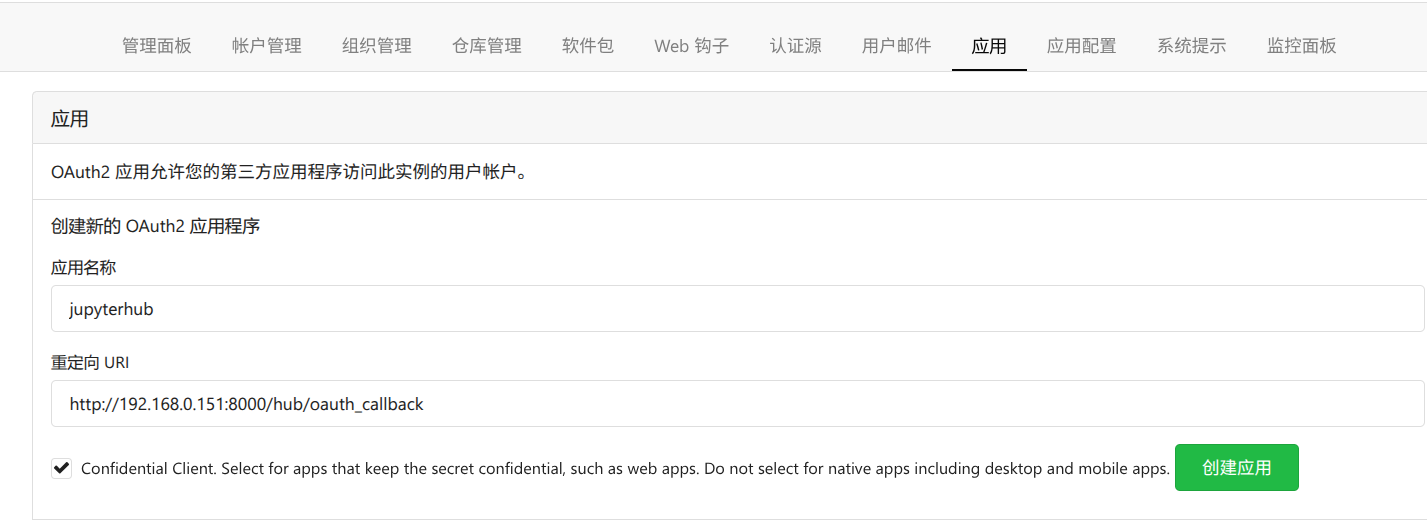Click the active 应用 tab in navigation
Viewport: 1427px width, 525px height.
point(989,46)
